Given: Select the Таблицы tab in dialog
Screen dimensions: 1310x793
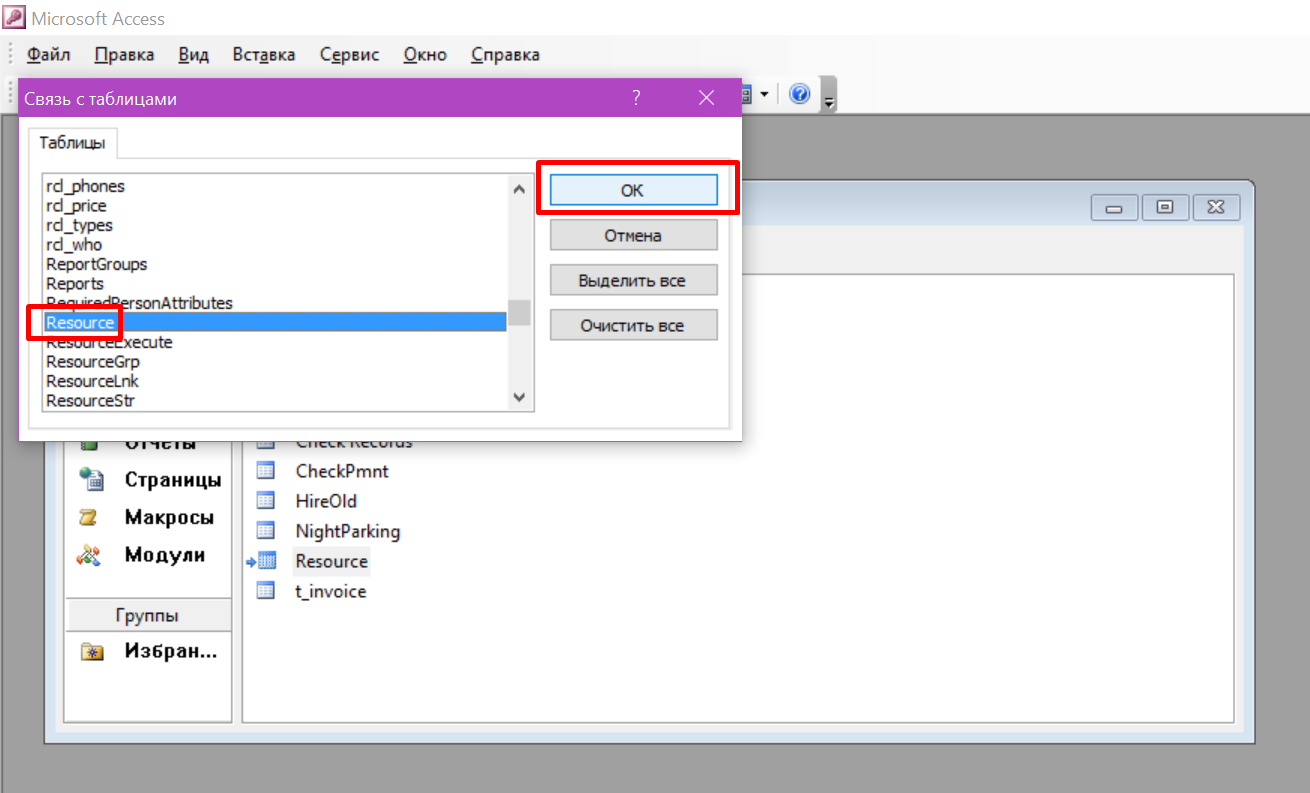Looking at the screenshot, I should [72, 143].
